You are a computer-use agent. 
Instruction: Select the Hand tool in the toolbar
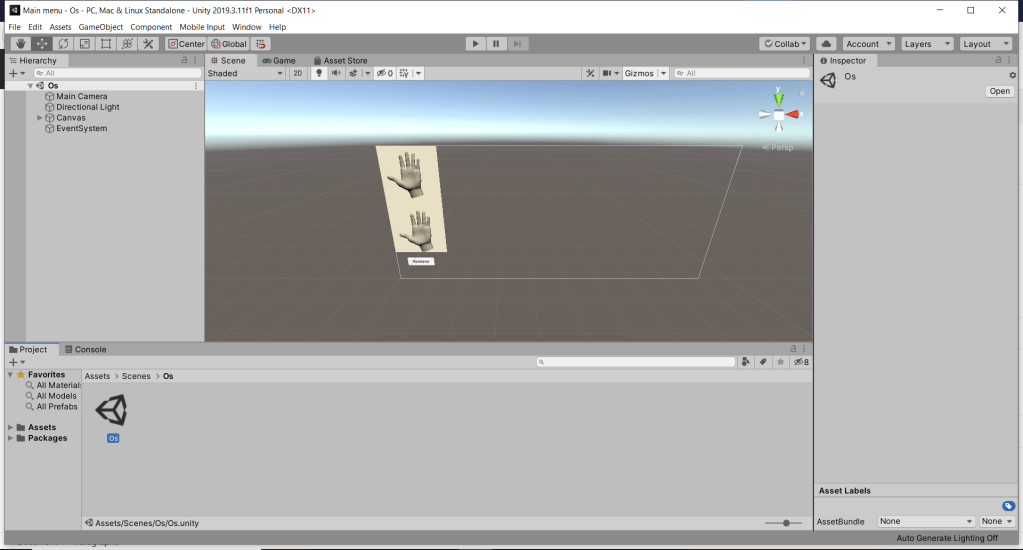pyautogui.click(x=20, y=44)
